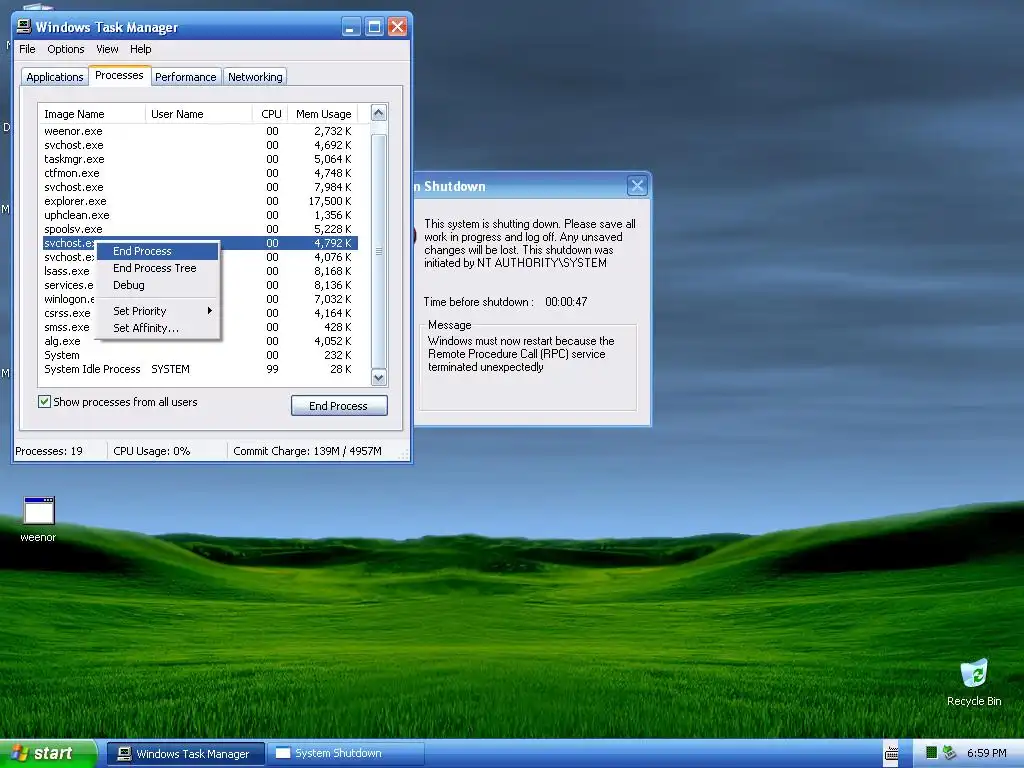Viewport: 1024px width, 768px height.
Task: Select svchost.exe using 7,984 K
Action: coord(198,187)
